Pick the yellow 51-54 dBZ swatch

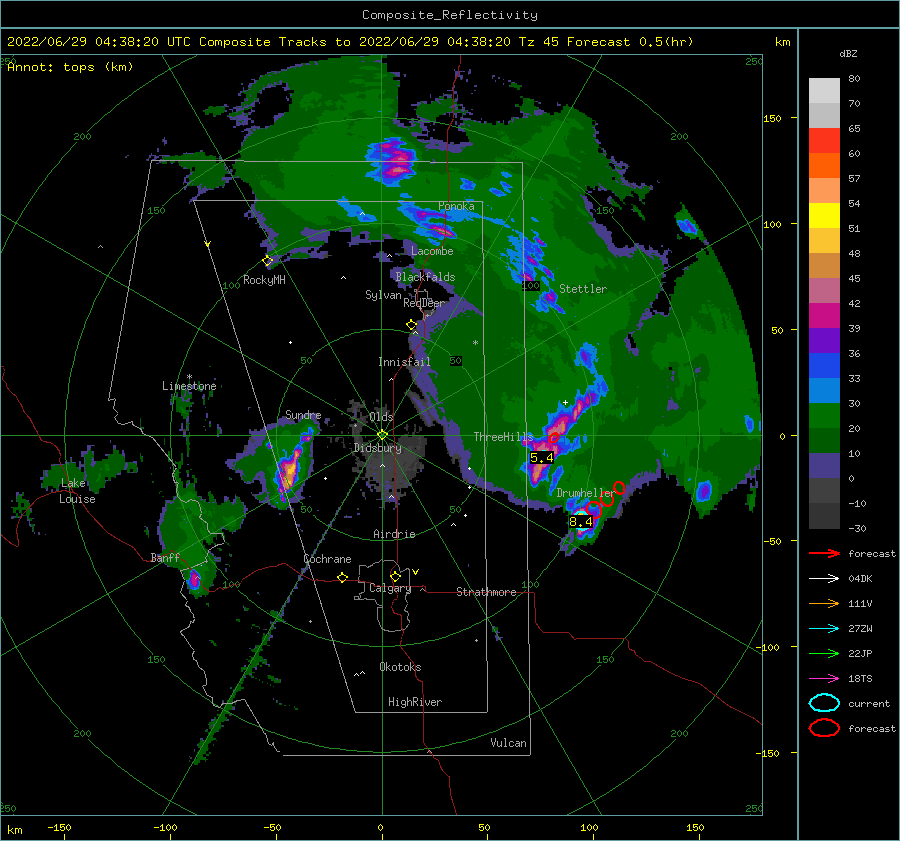[824, 215]
